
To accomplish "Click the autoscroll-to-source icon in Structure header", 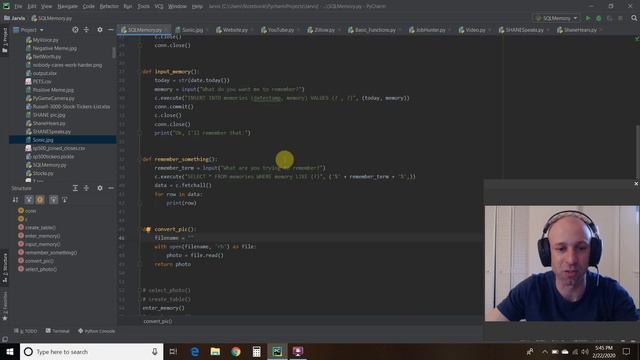I will click(75, 188).
